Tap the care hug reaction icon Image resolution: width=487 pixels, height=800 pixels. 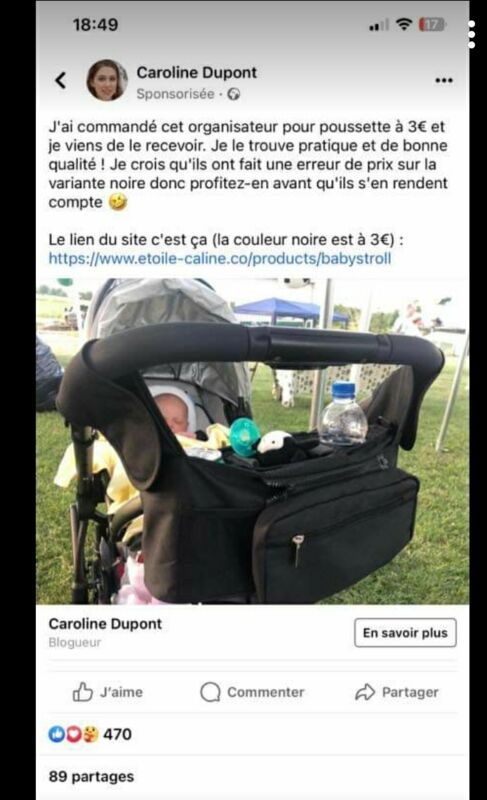[x=90, y=734]
